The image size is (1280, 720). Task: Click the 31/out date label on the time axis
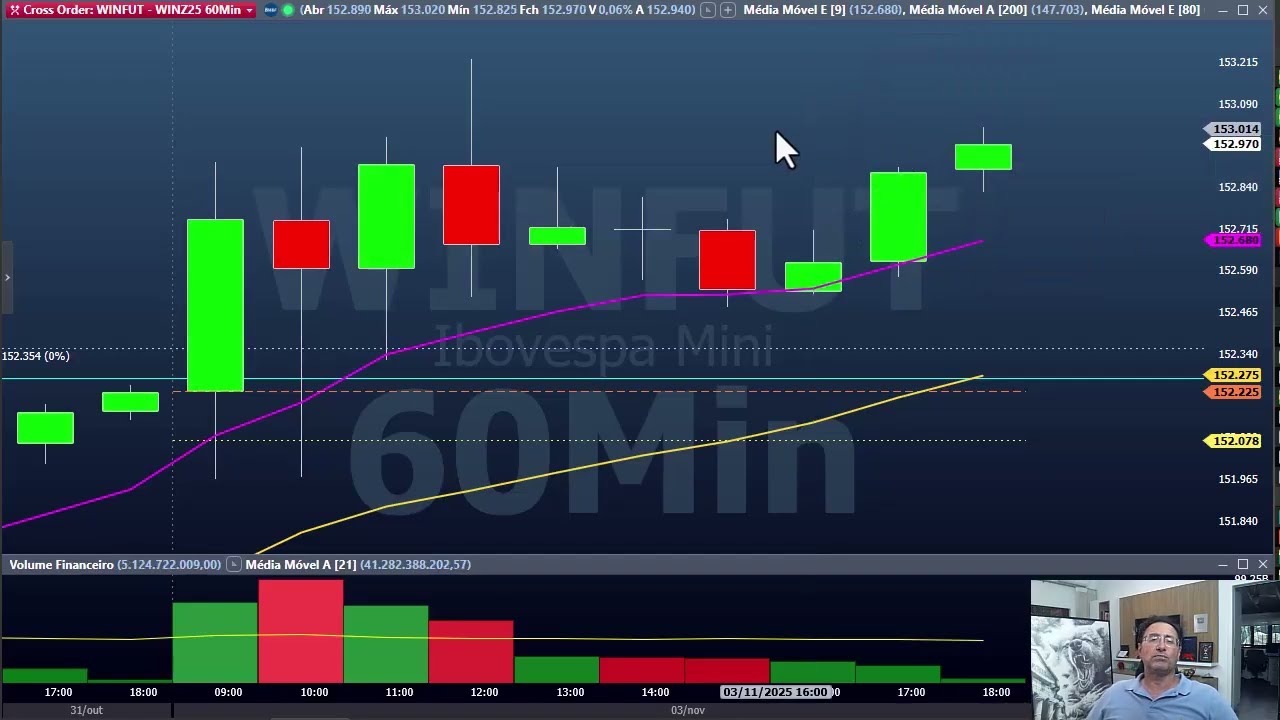tap(86, 710)
